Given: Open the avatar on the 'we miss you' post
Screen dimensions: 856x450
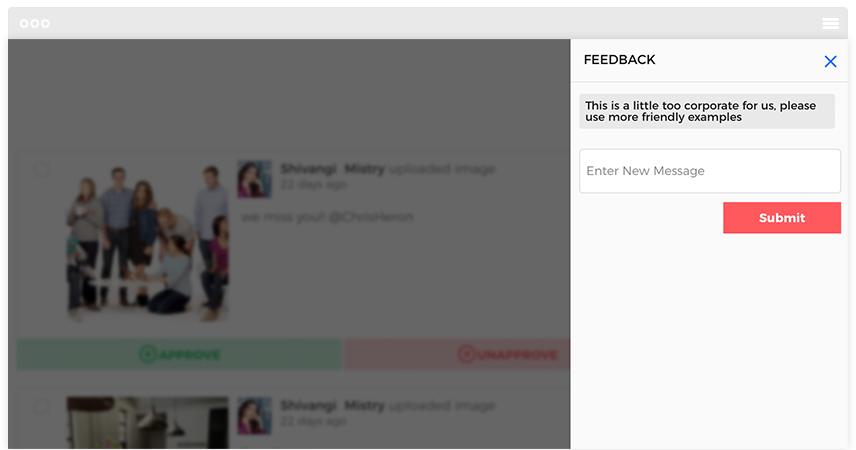Looking at the screenshot, I should click(254, 179).
